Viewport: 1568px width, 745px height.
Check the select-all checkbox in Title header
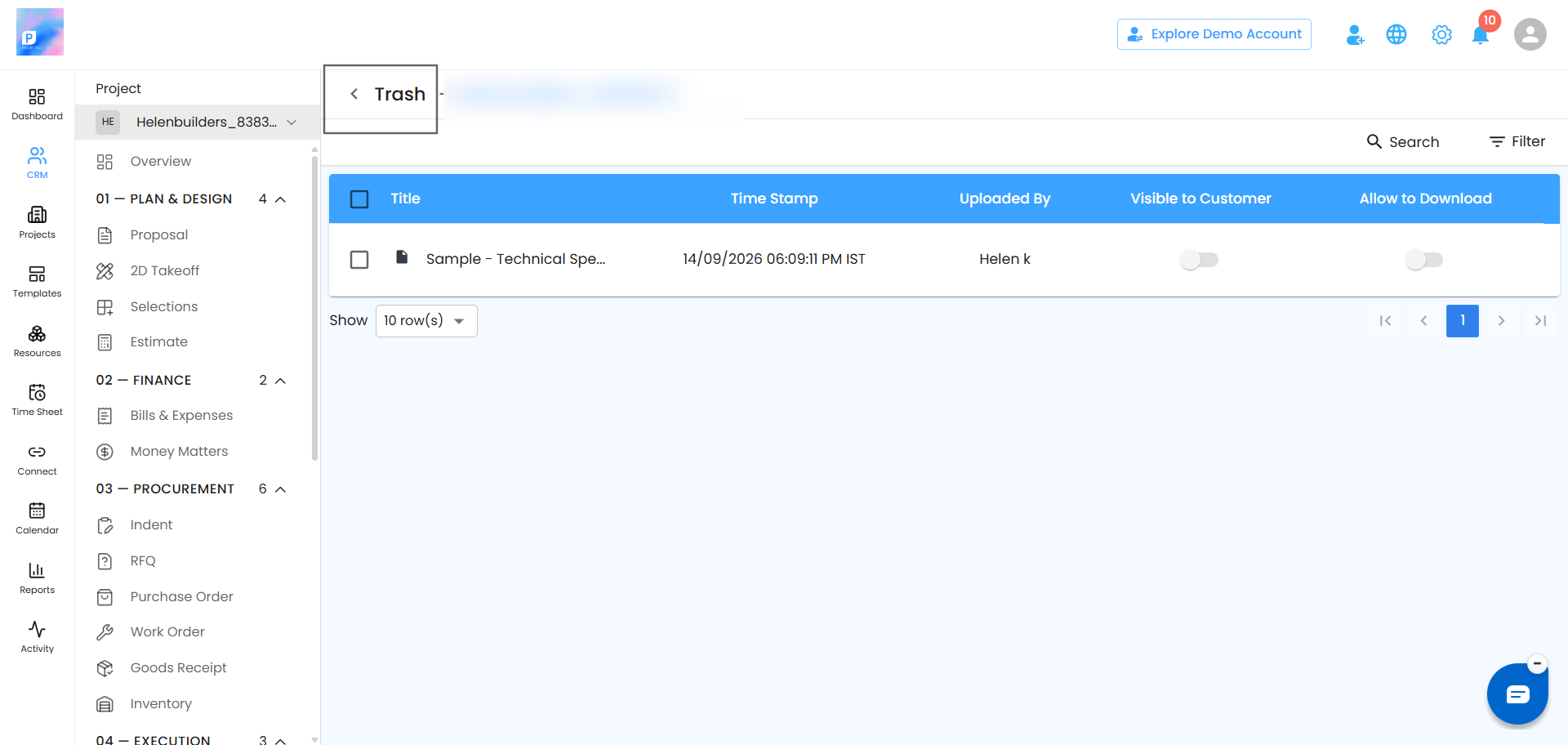click(x=359, y=199)
